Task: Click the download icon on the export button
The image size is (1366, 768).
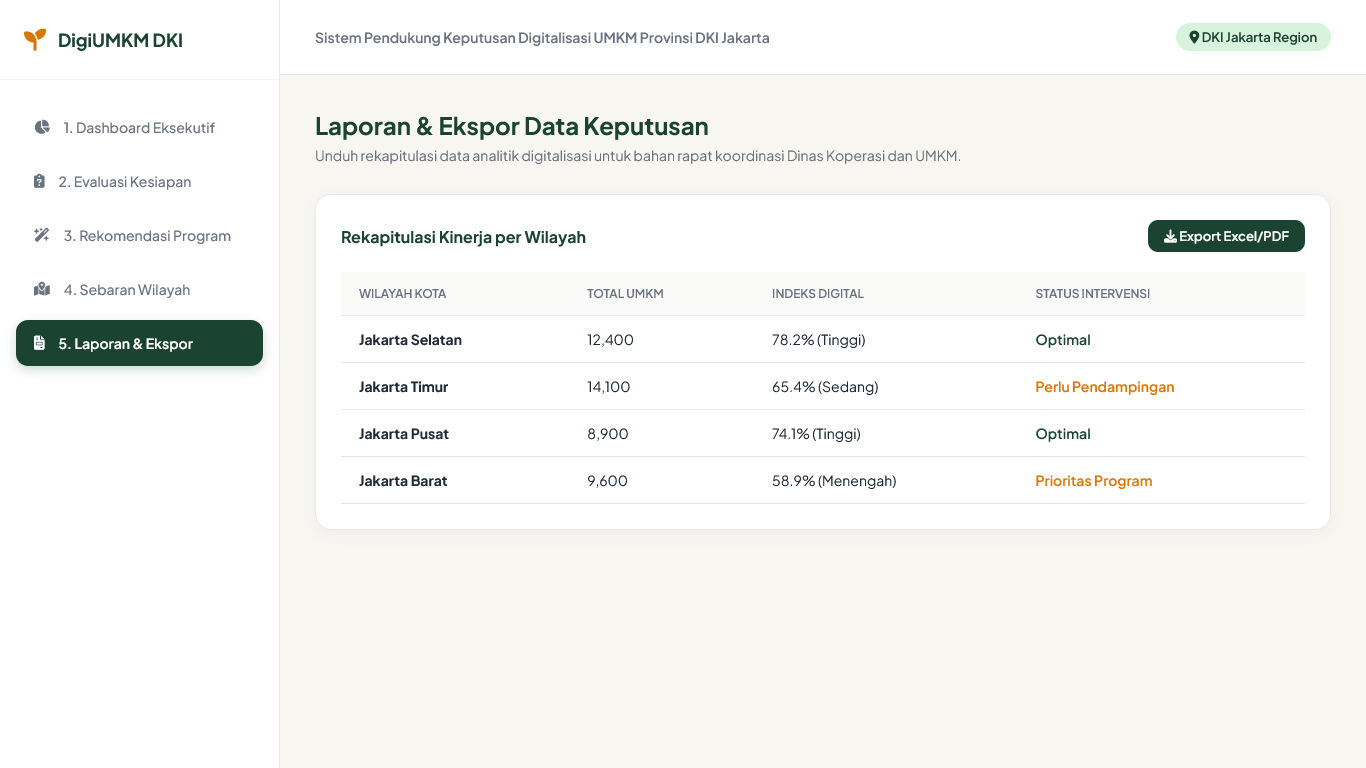Action: pyautogui.click(x=1170, y=237)
